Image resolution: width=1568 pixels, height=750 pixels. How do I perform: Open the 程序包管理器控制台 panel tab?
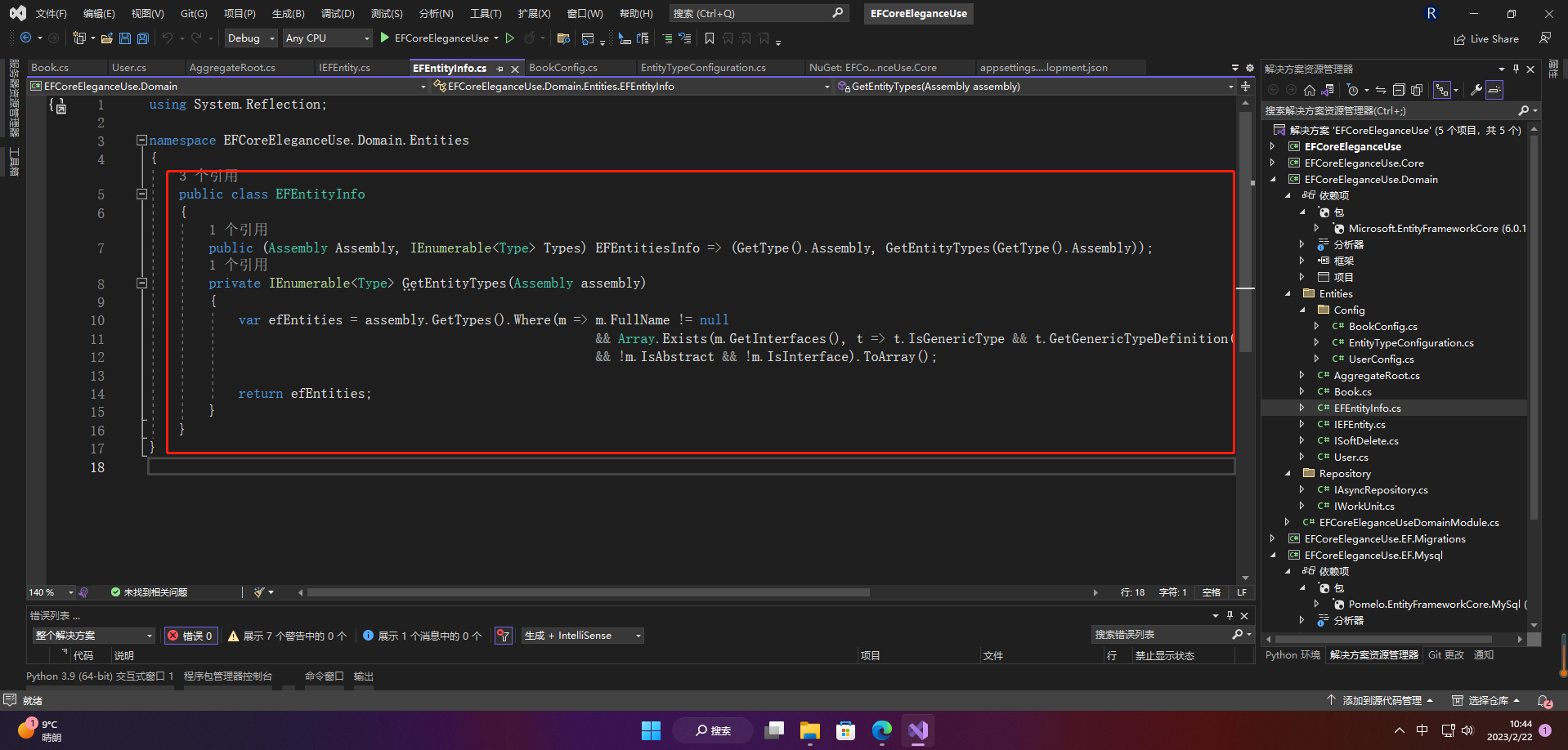[x=228, y=676]
